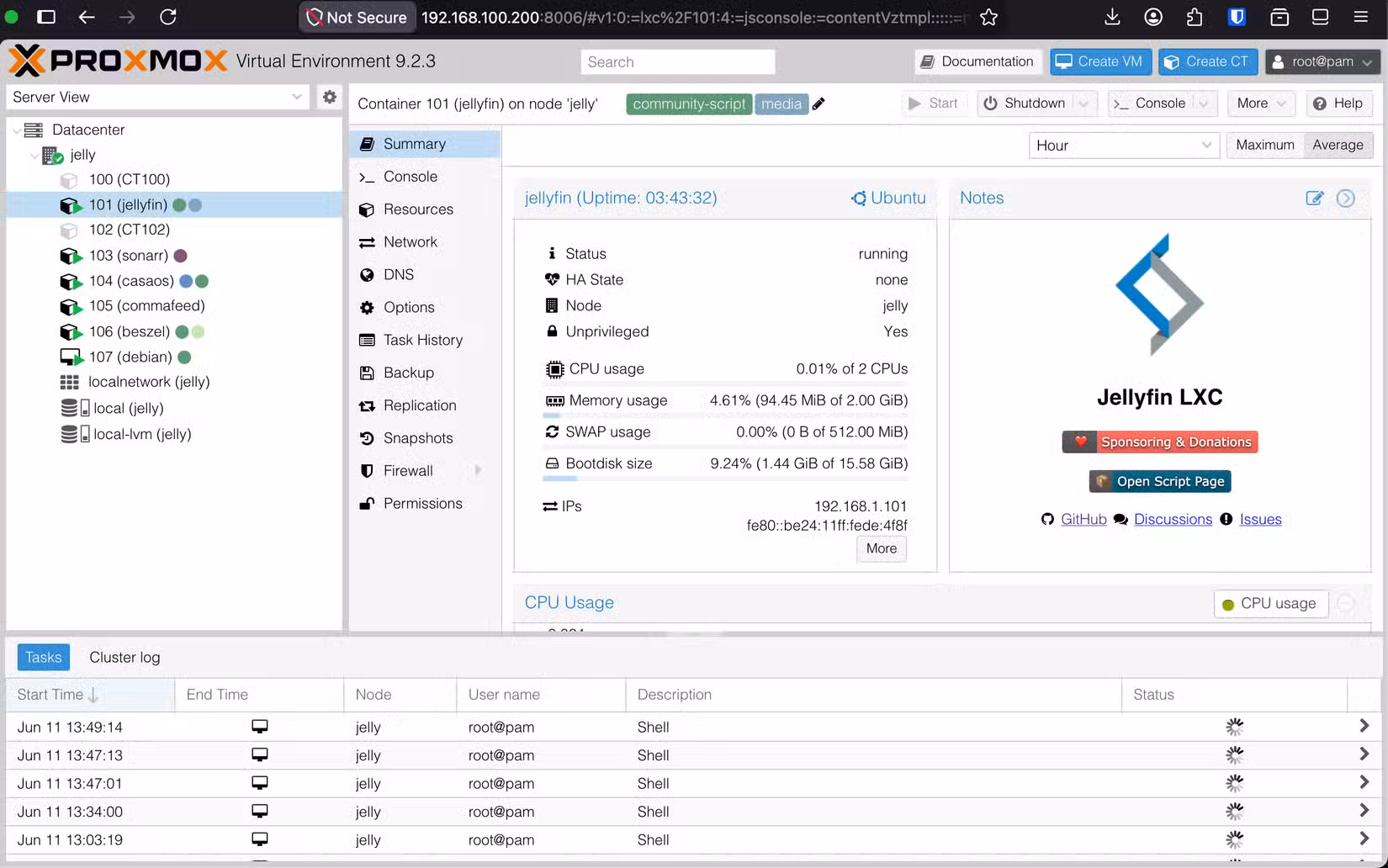
Task: Open the Console dropdown arrow
Action: pyautogui.click(x=1205, y=103)
